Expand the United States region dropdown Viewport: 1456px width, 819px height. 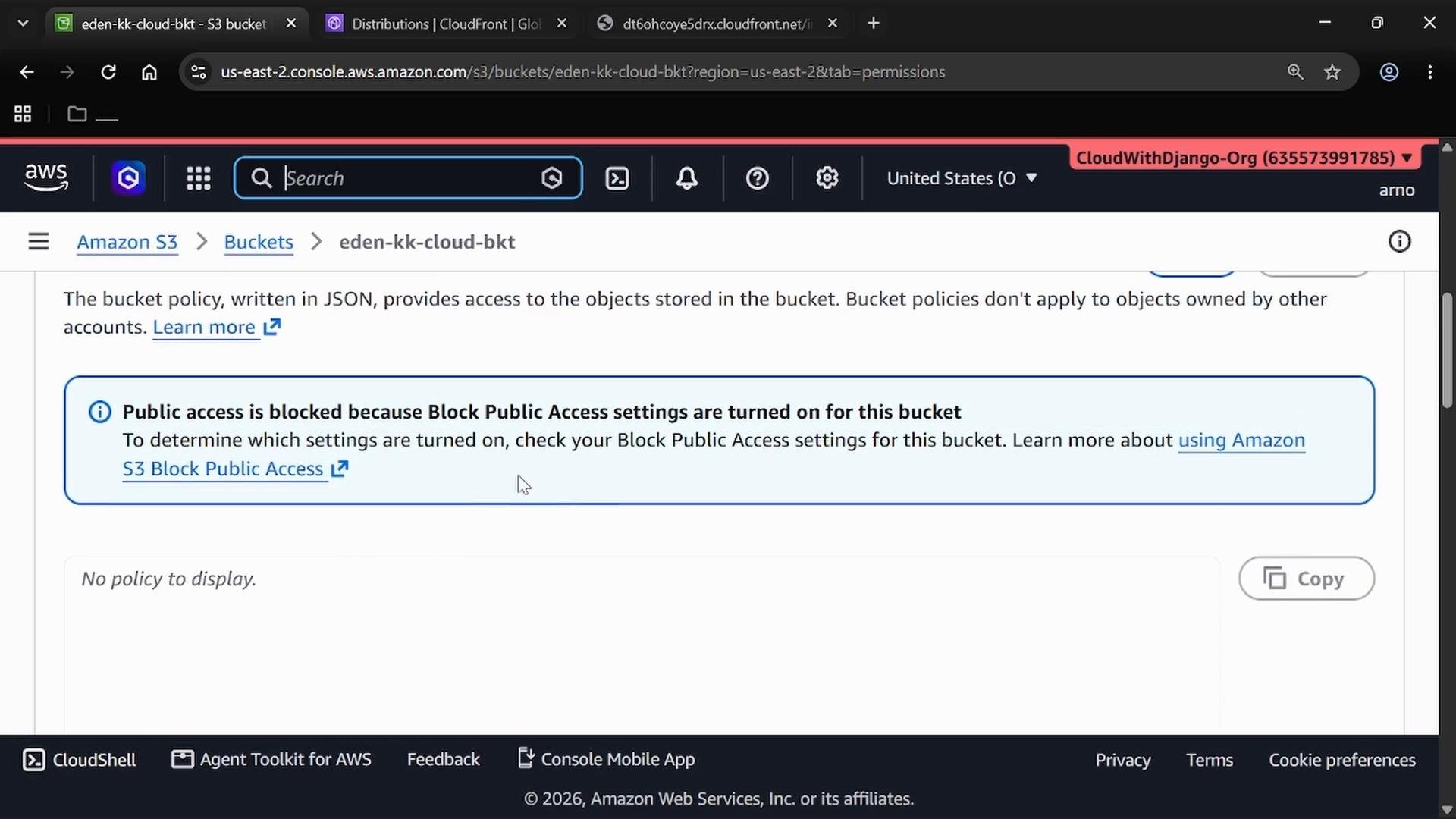pyautogui.click(x=962, y=178)
